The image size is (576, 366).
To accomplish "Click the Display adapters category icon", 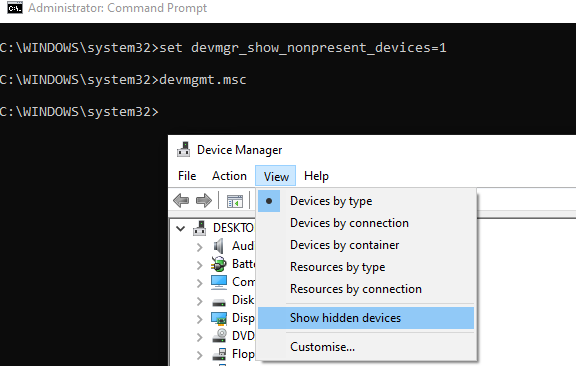I will tap(219, 318).
